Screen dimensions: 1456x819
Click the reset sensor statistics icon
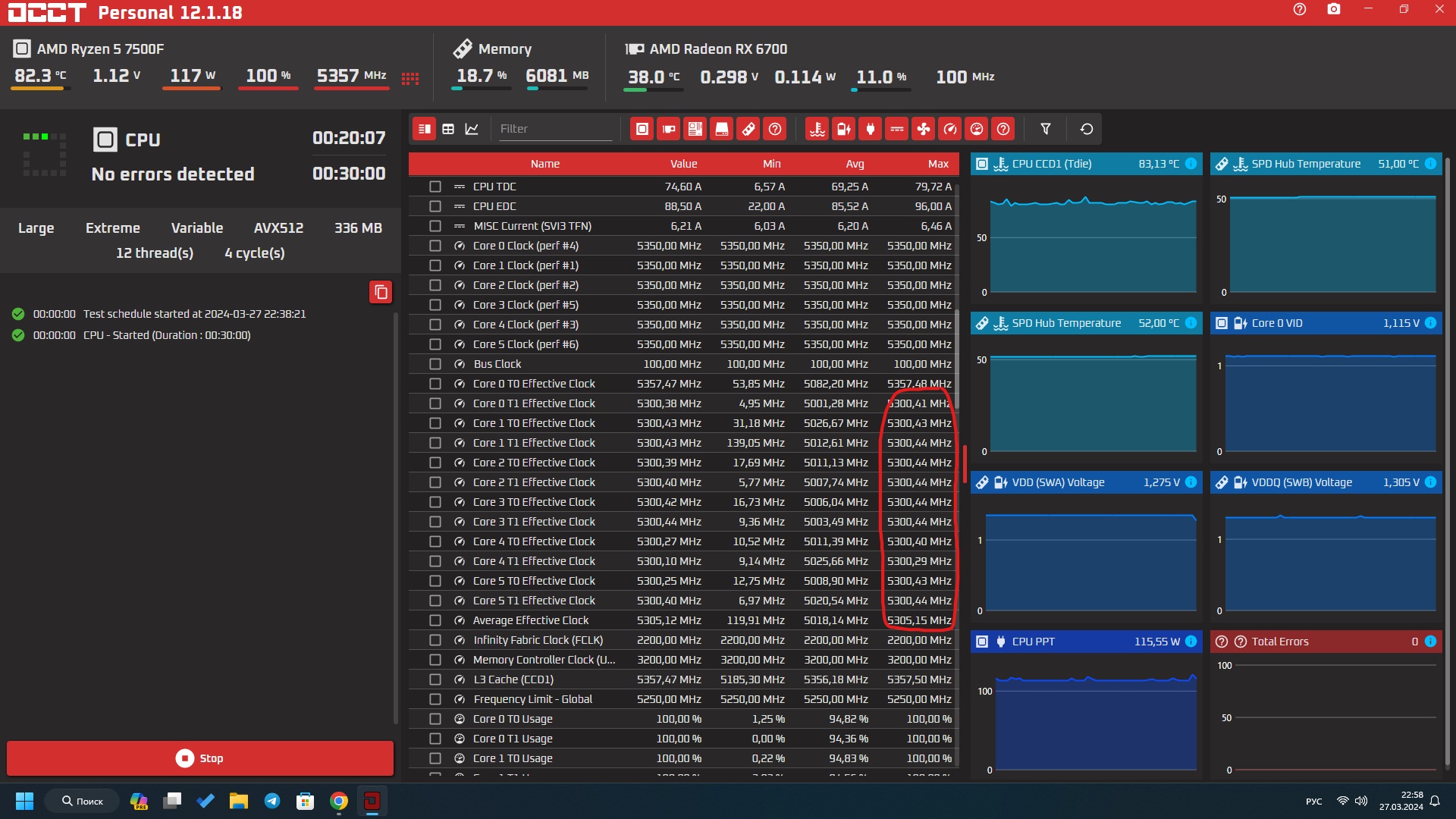pos(1086,129)
